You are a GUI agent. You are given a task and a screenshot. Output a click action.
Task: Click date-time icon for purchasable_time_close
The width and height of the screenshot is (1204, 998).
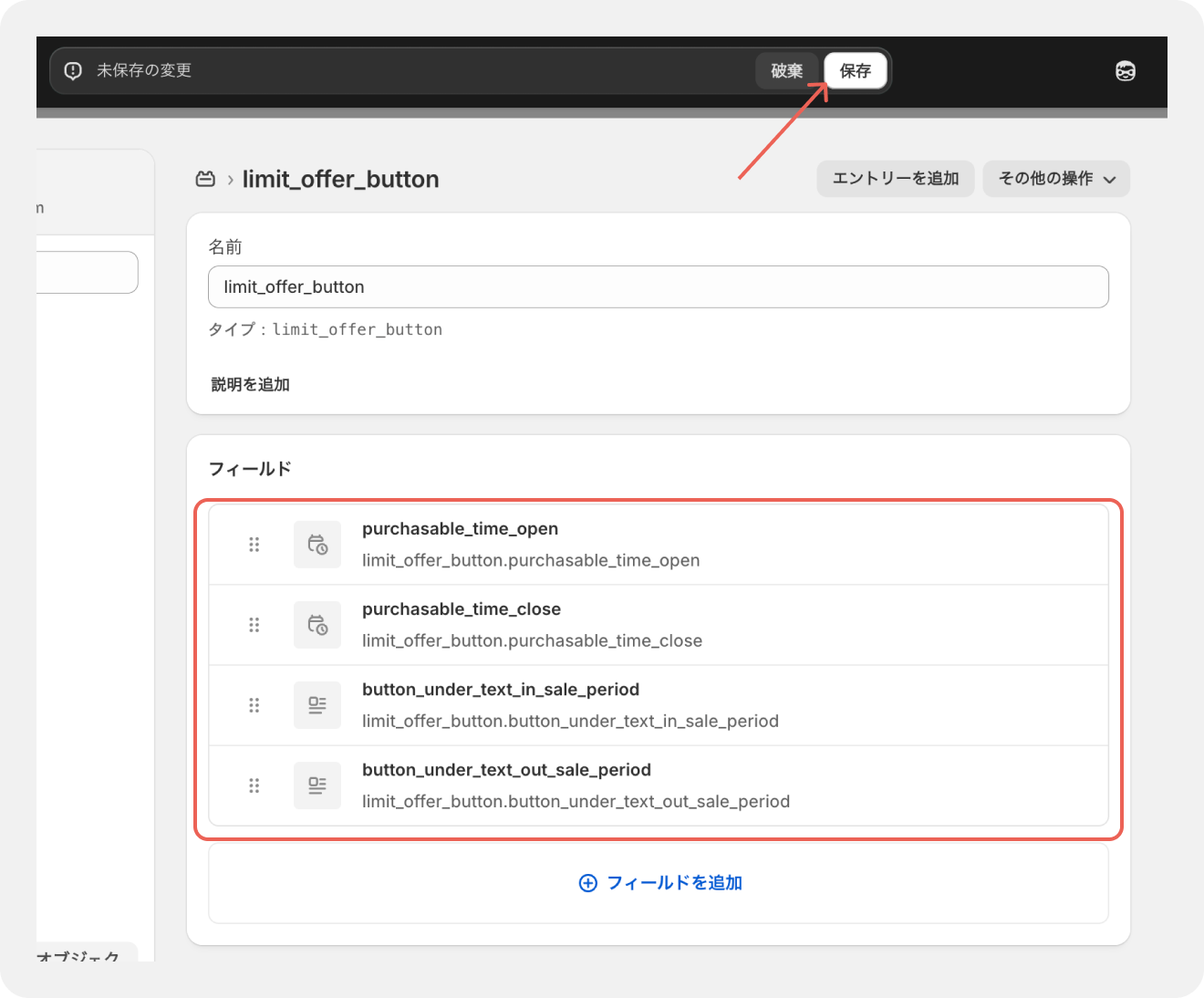317,625
